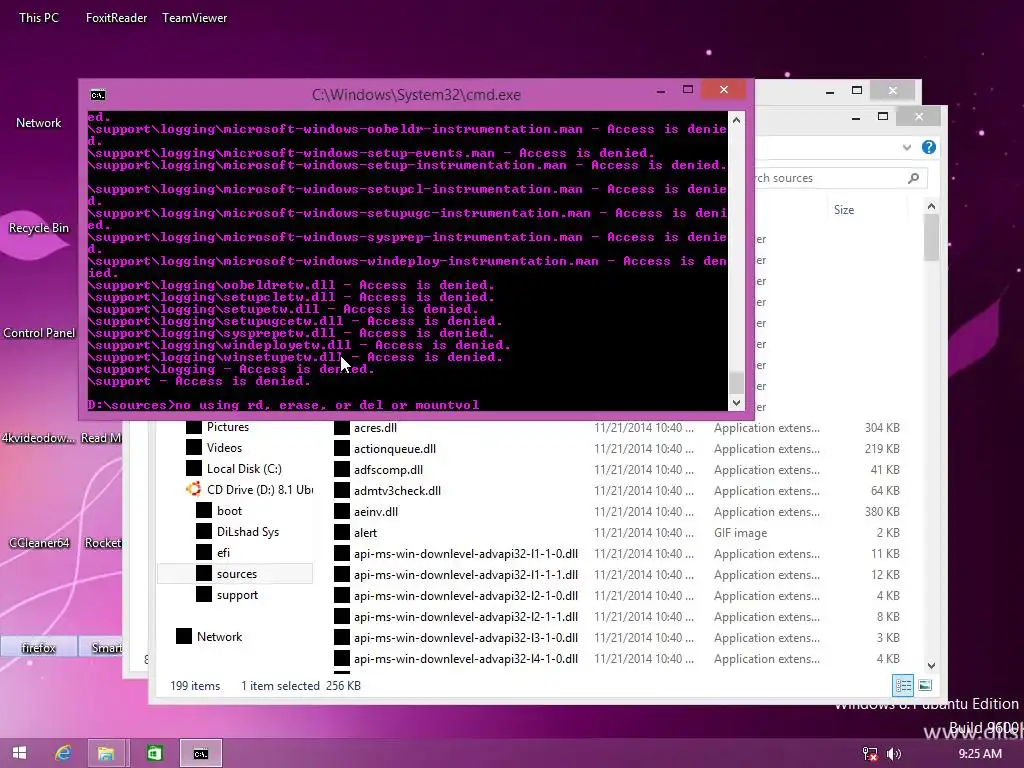The height and width of the screenshot is (768, 1024).
Task: Select Videos in navigation pane
Action: click(224, 448)
